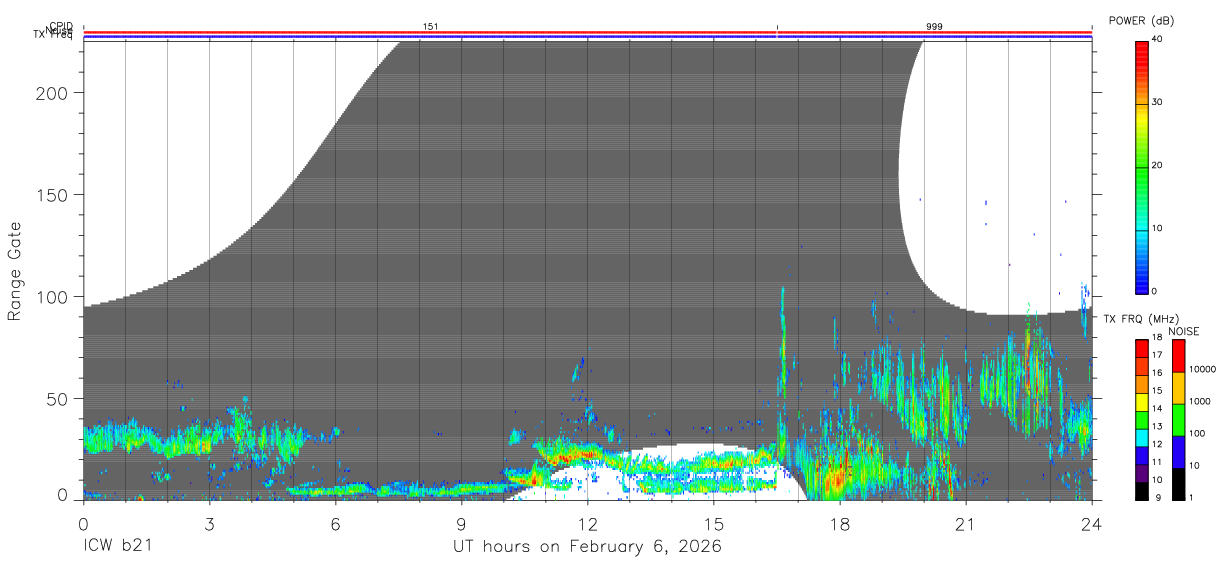1228x567 pixels.
Task: Click the 3 hour tick on the time axis
Action: 209,524
